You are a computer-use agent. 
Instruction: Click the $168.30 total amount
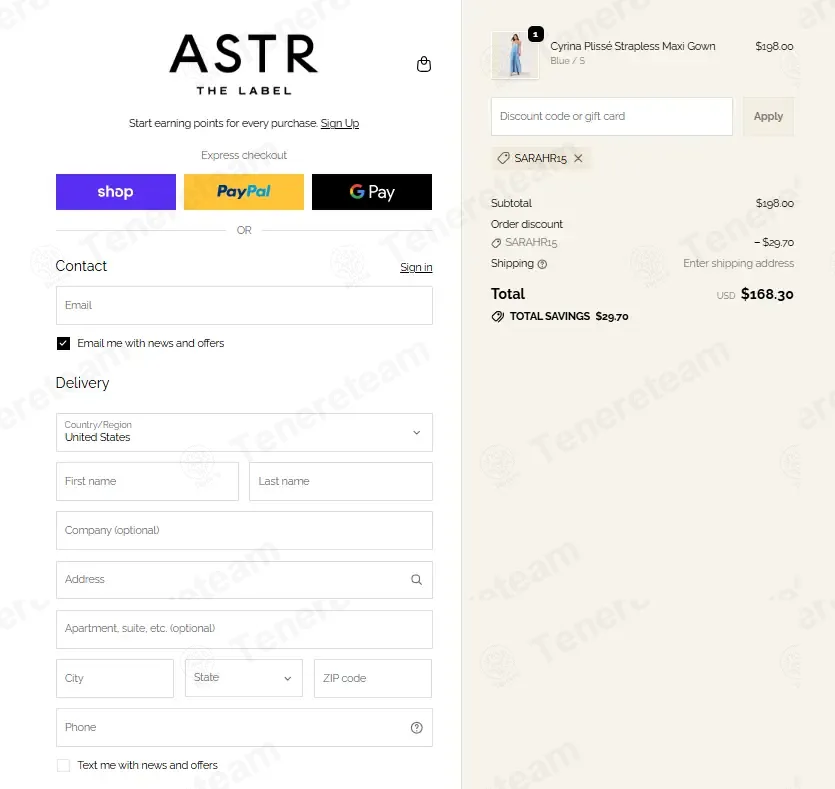[x=767, y=294]
